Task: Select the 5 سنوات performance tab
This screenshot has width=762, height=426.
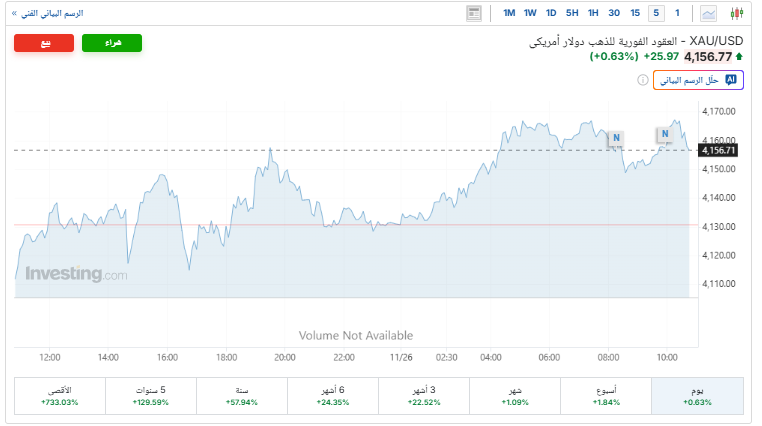Action: point(151,396)
